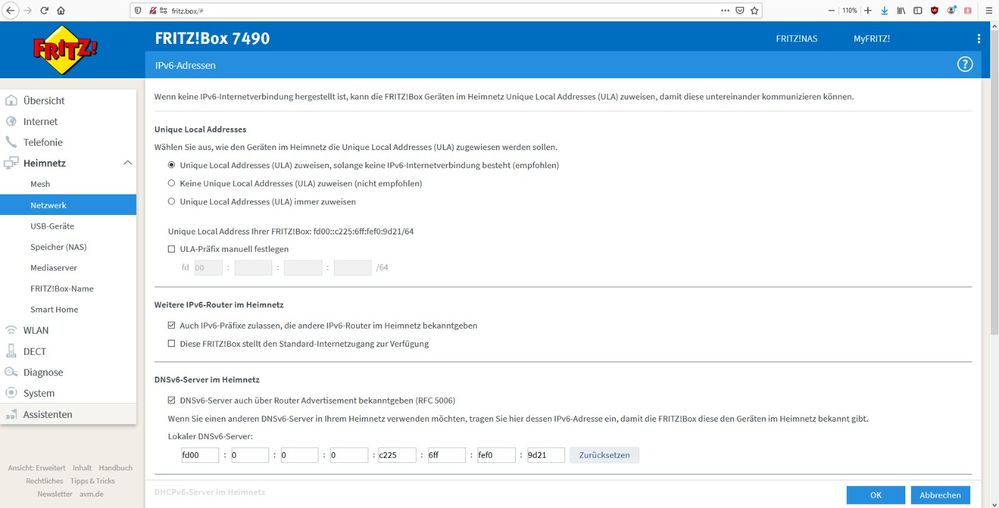Enable ULA-Präfix manuell festlegen checkbox
The image size is (999, 508).
(x=171, y=249)
